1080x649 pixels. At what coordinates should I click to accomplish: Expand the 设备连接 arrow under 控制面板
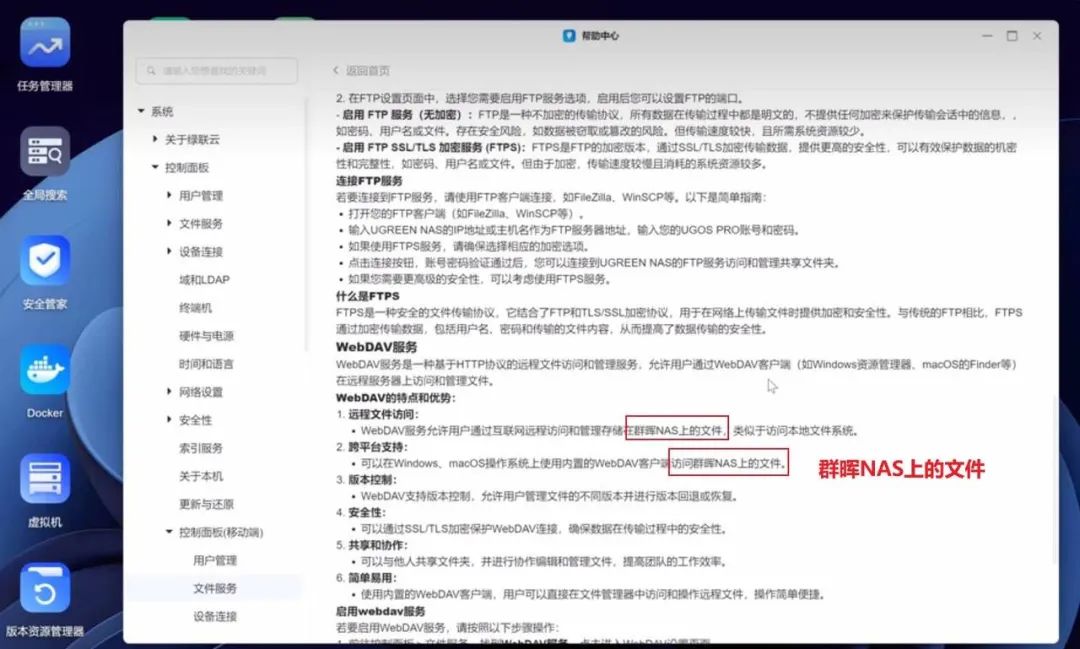pos(169,251)
